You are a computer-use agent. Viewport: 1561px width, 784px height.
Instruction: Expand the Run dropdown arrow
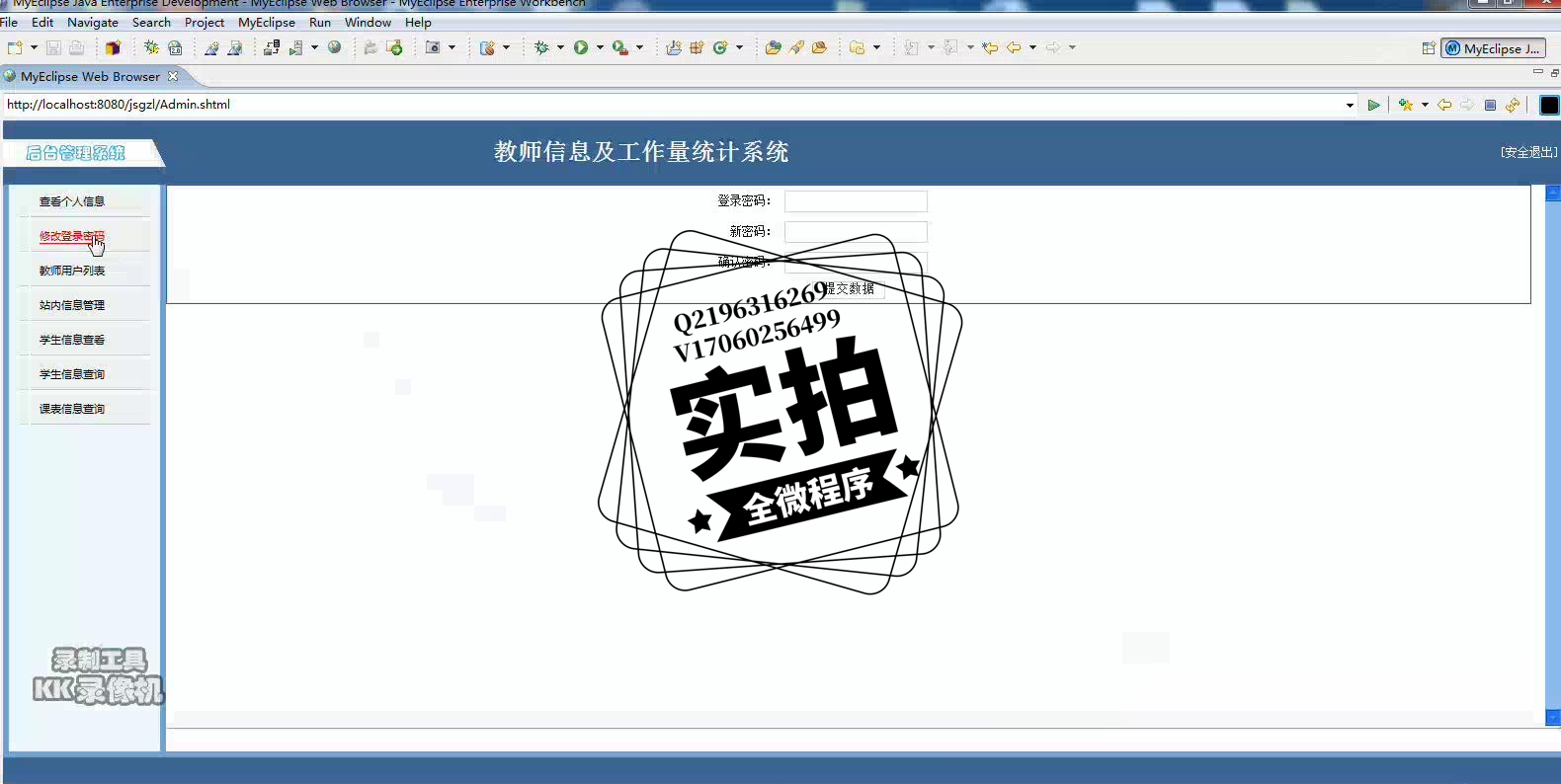click(x=600, y=47)
